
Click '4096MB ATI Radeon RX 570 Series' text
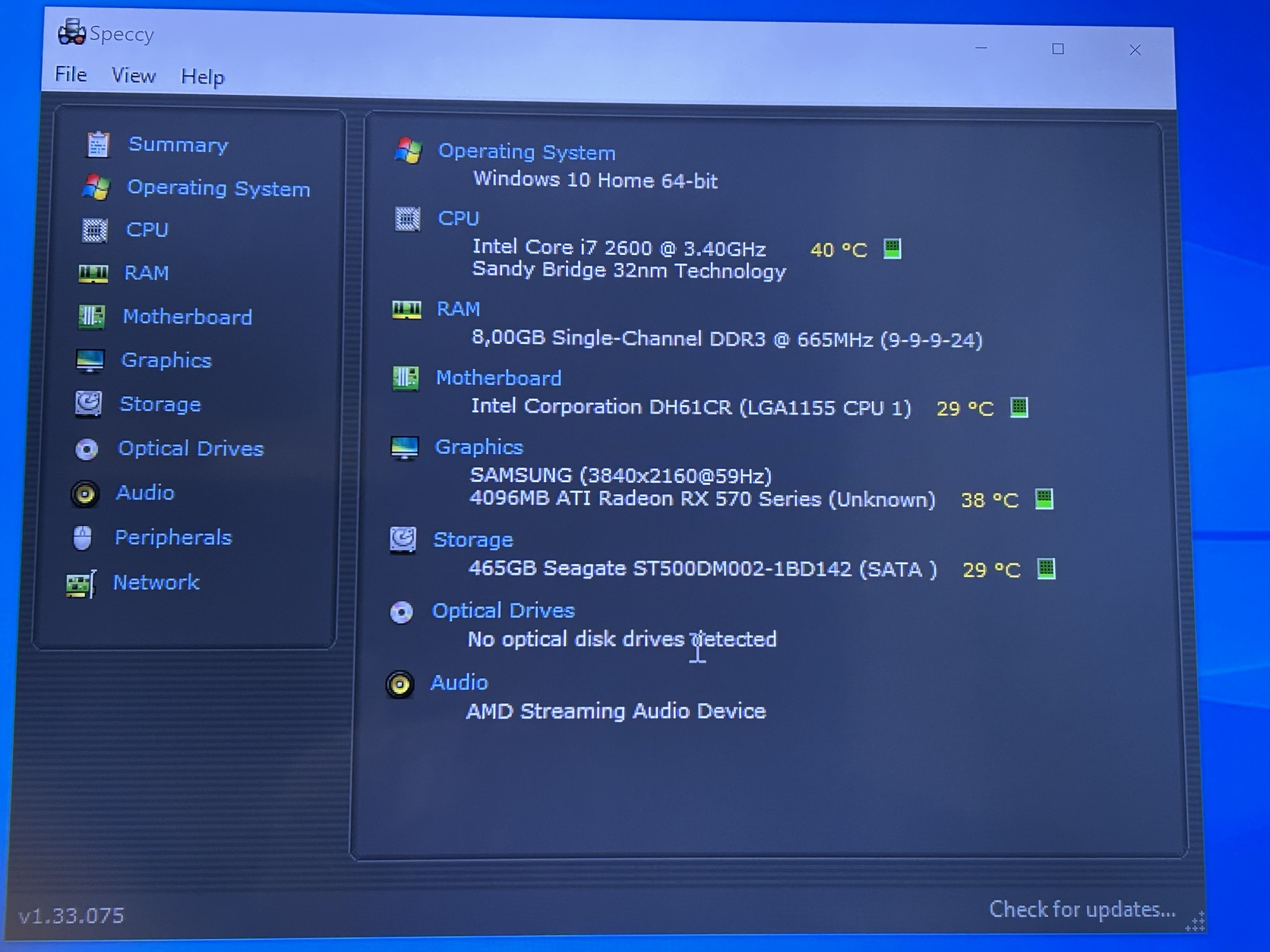point(646,499)
